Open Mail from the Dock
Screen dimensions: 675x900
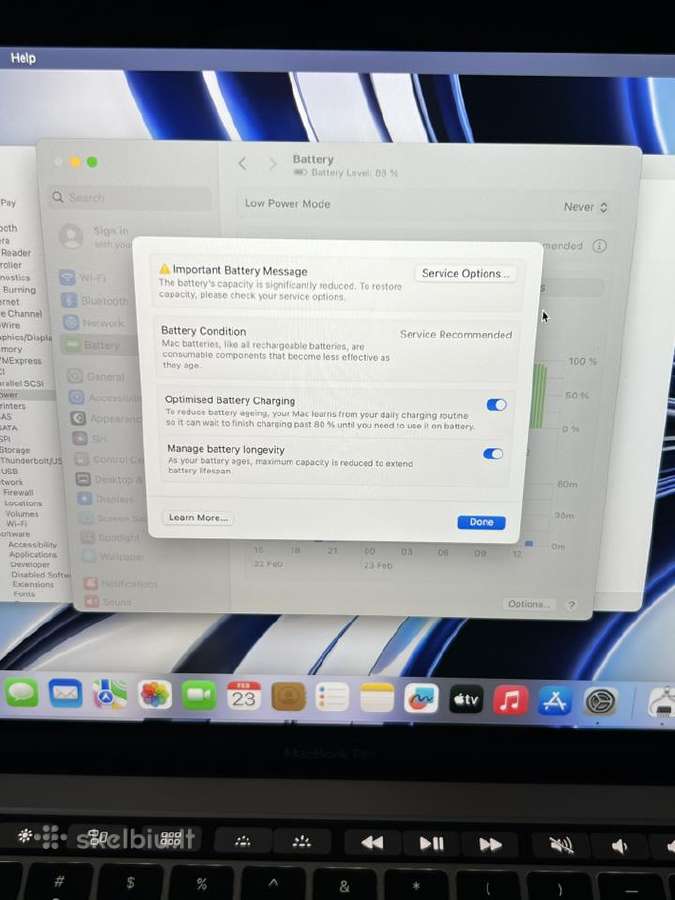pos(65,694)
